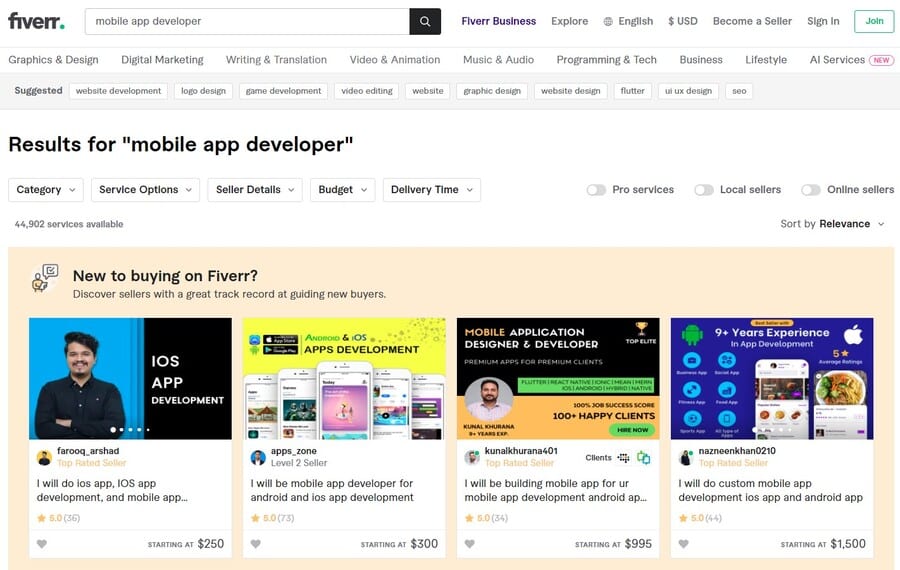Select the website development suggestion
This screenshot has height=570, width=900.
118,91
